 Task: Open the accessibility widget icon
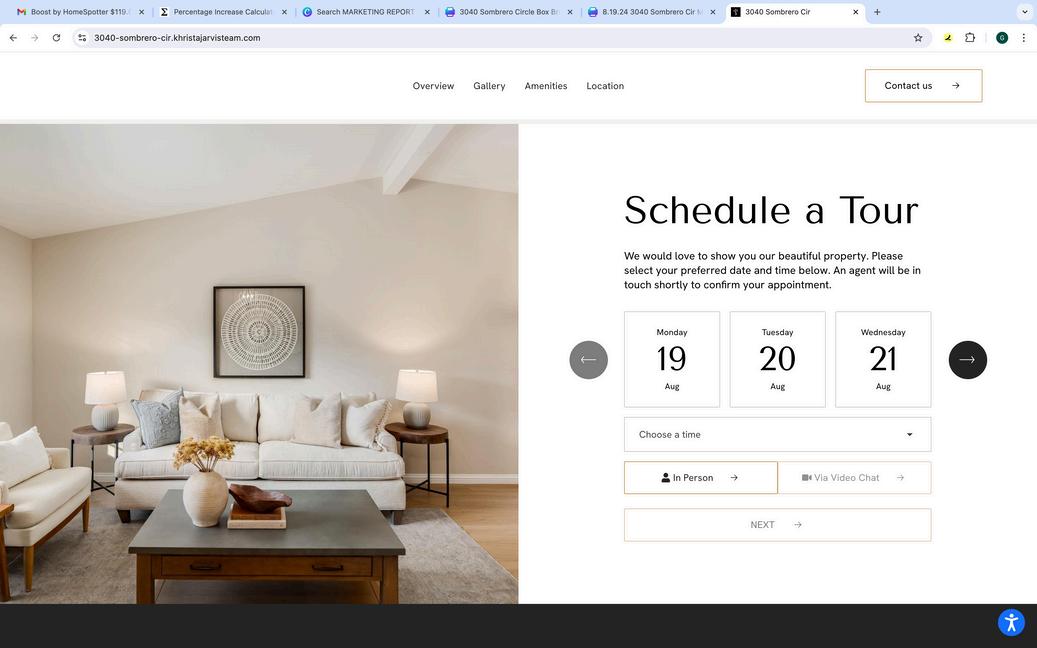pos(1011,622)
